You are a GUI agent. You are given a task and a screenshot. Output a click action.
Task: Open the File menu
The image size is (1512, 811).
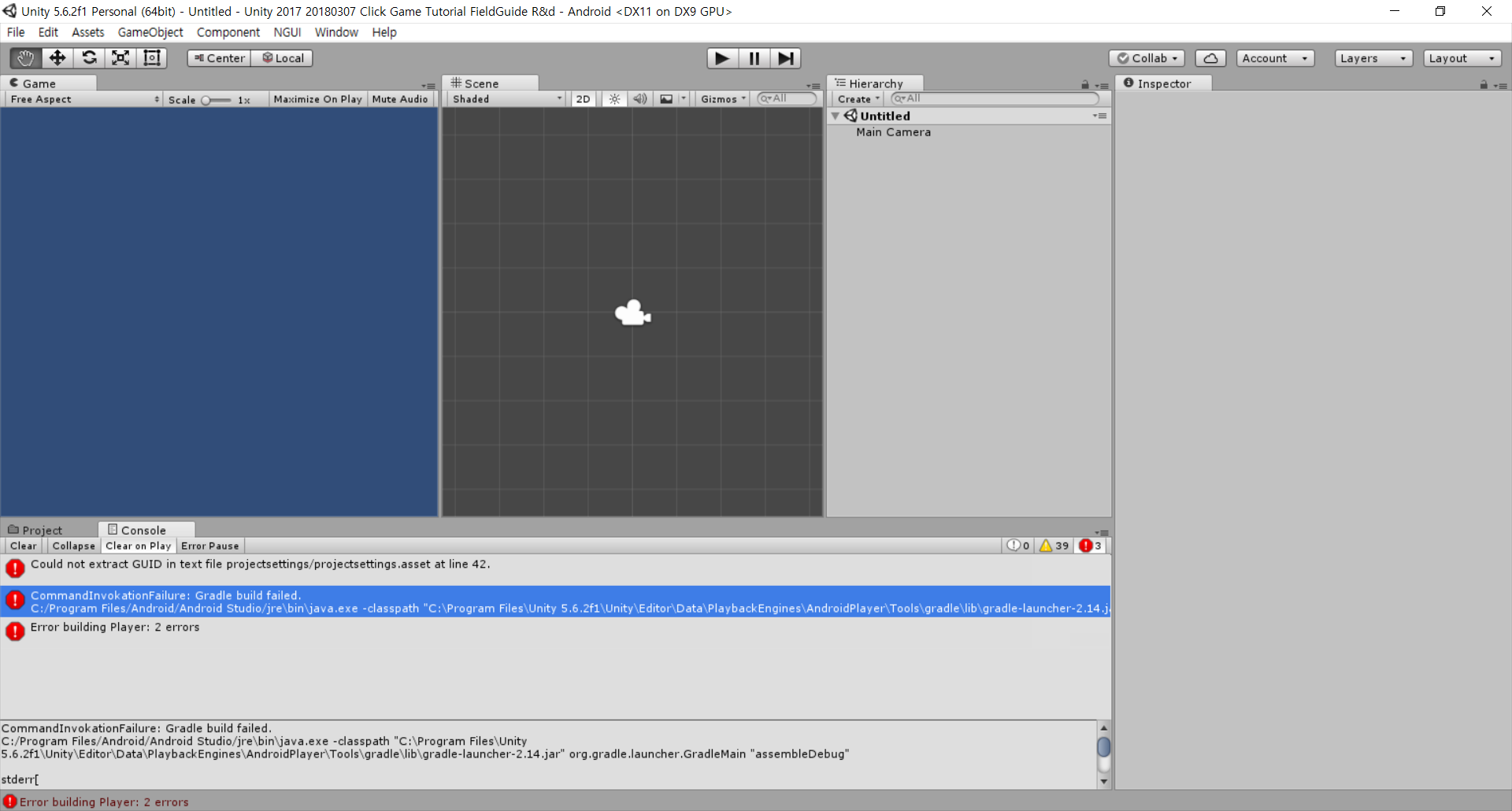pyautogui.click(x=16, y=32)
